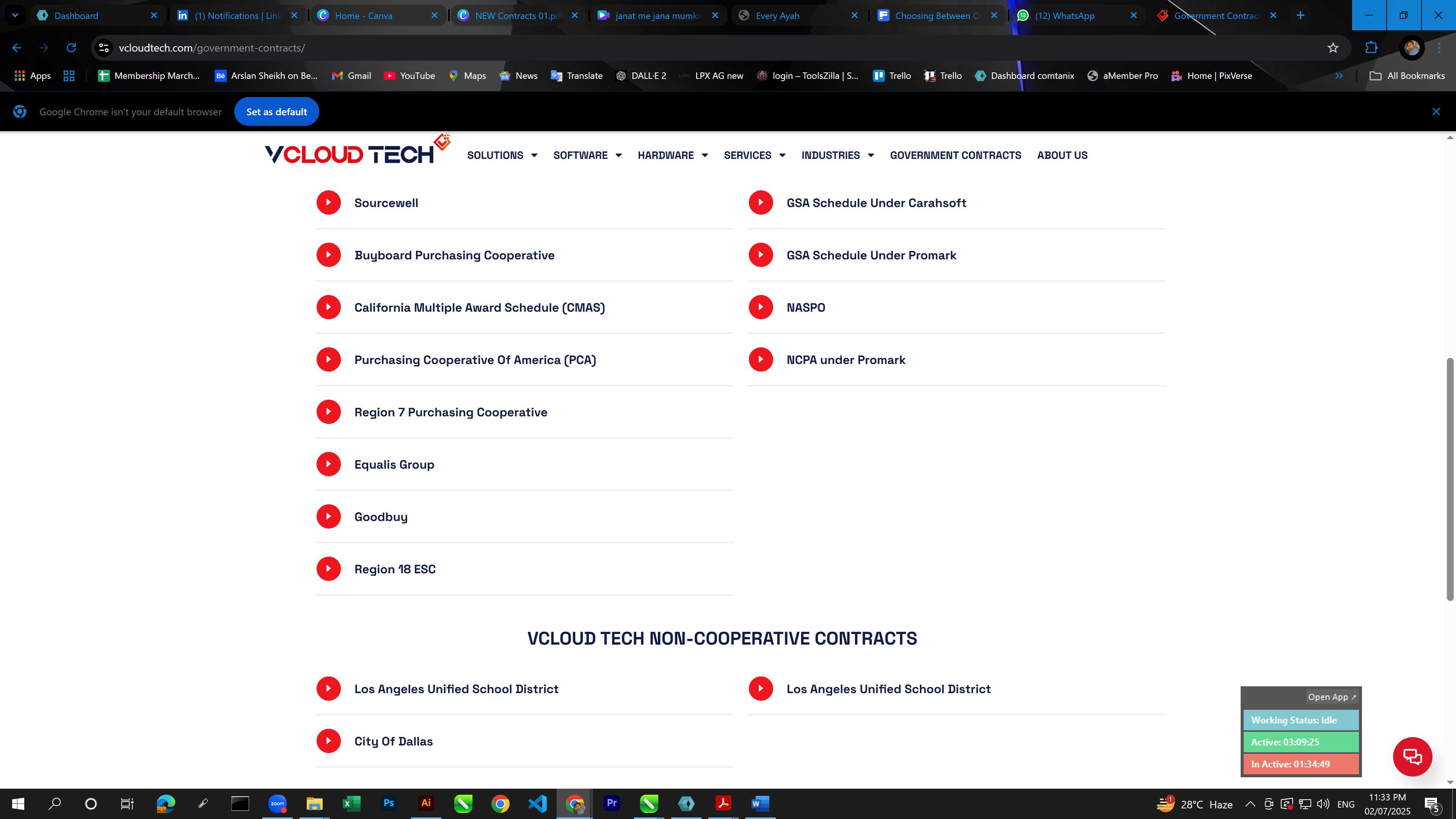The image size is (1456, 819).
Task: Open the Windows Start menu
Action: 18,804
